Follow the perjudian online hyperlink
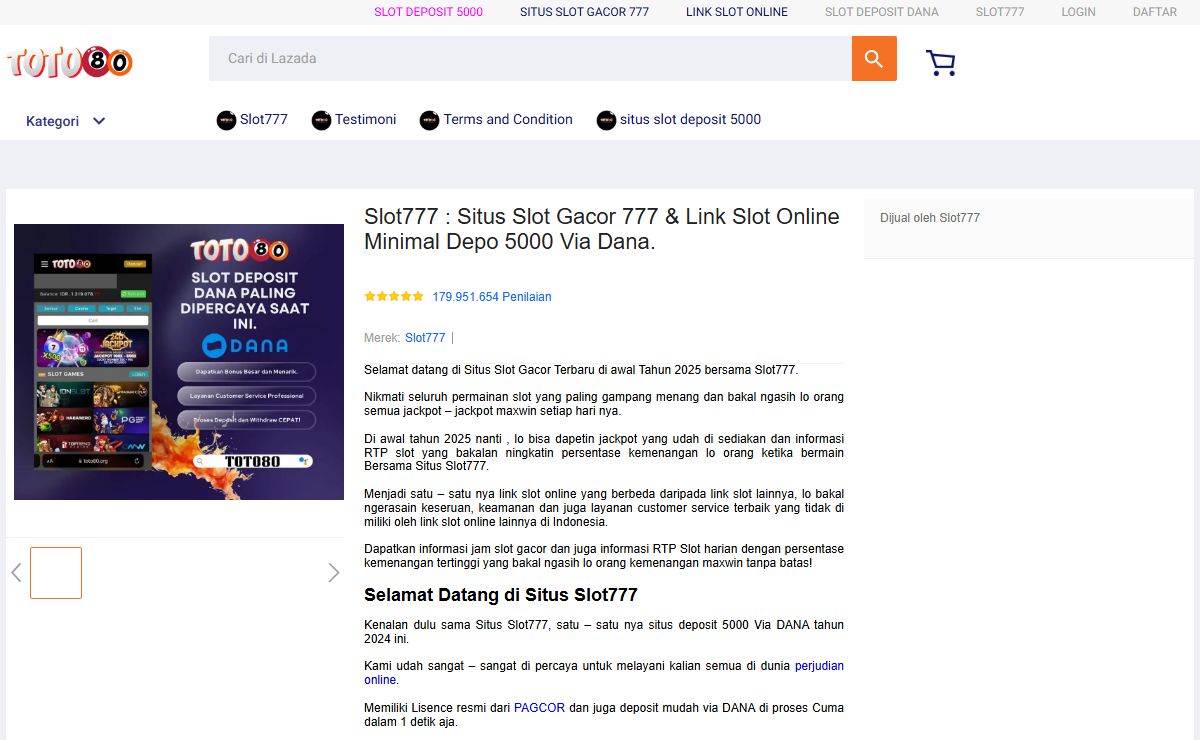Viewport: 1200px width, 740px height. [604, 673]
